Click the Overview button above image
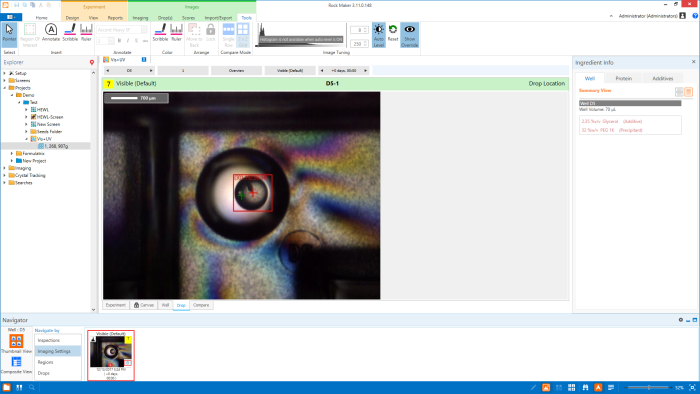The width and height of the screenshot is (700, 394). click(237, 71)
